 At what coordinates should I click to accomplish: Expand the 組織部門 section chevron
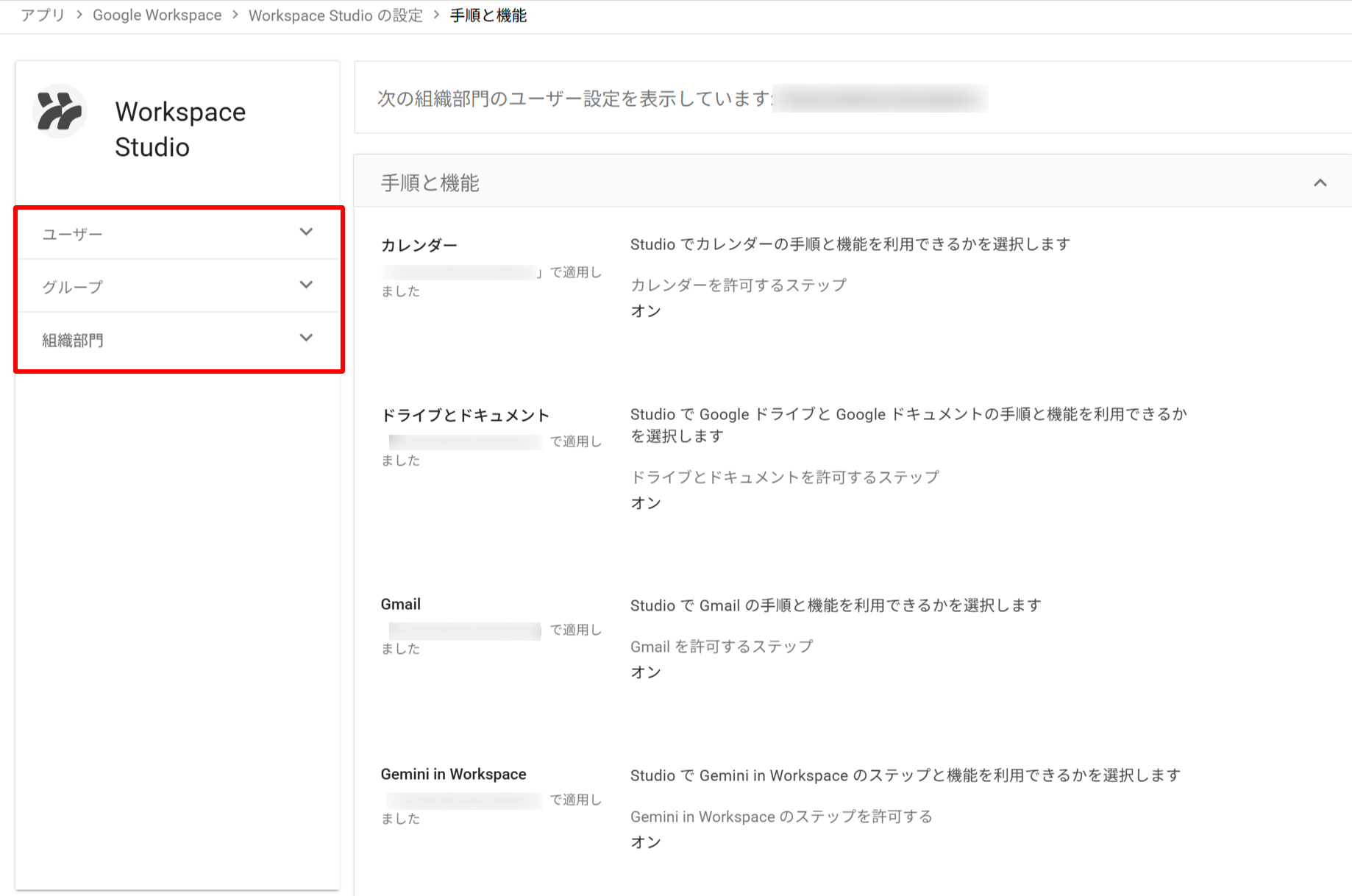click(x=306, y=338)
